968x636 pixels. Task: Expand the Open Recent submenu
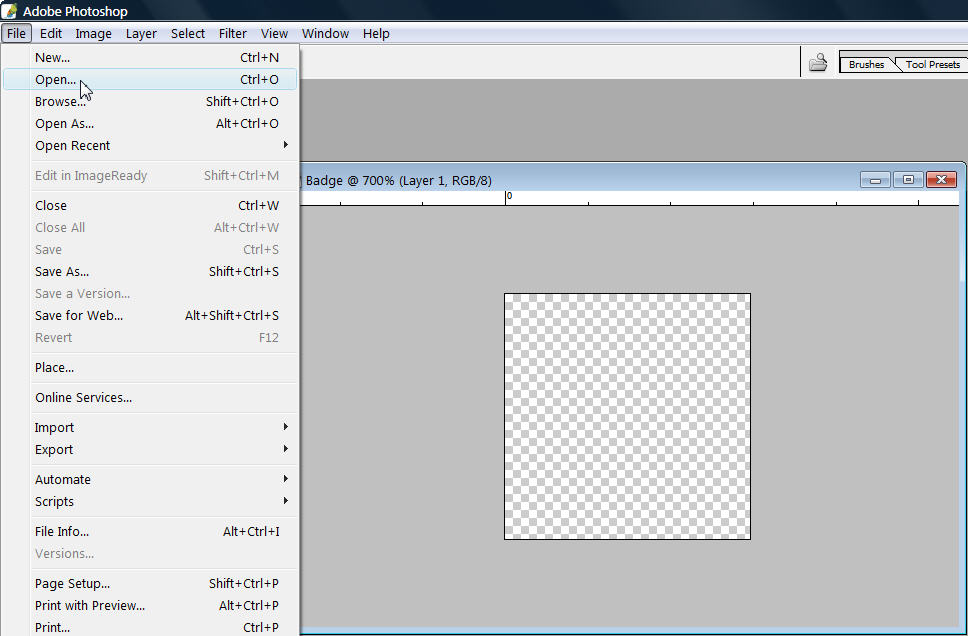[150, 145]
